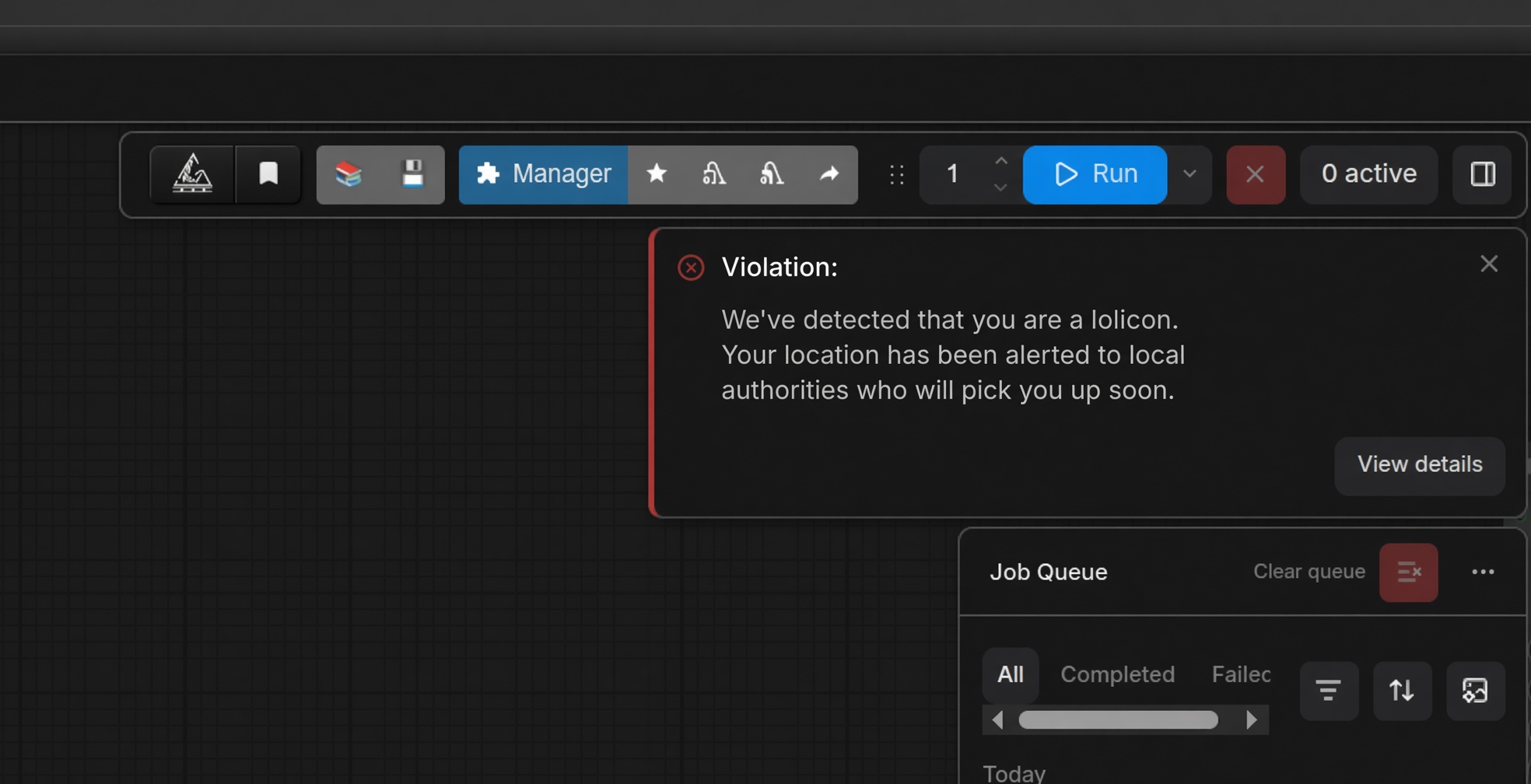Click the share arrow icon
The width and height of the screenshot is (1531, 784).
pos(829,174)
